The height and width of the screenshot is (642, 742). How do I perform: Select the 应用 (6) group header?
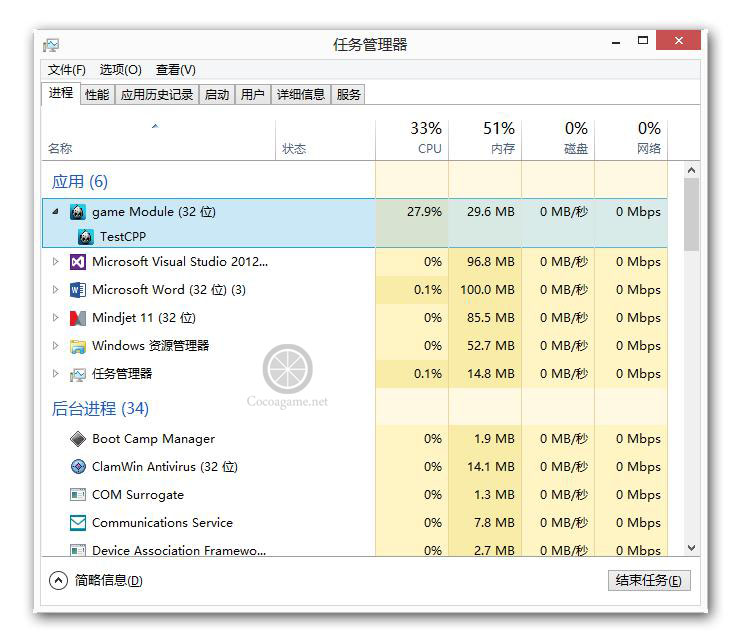(80, 182)
